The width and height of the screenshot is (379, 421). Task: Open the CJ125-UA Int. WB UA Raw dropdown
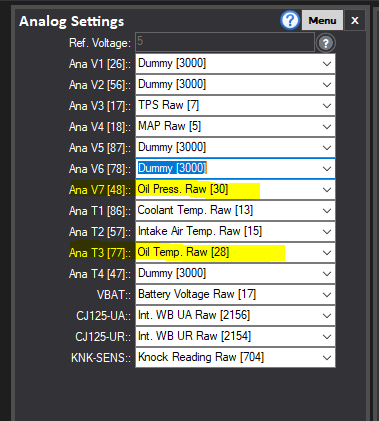(x=235, y=316)
